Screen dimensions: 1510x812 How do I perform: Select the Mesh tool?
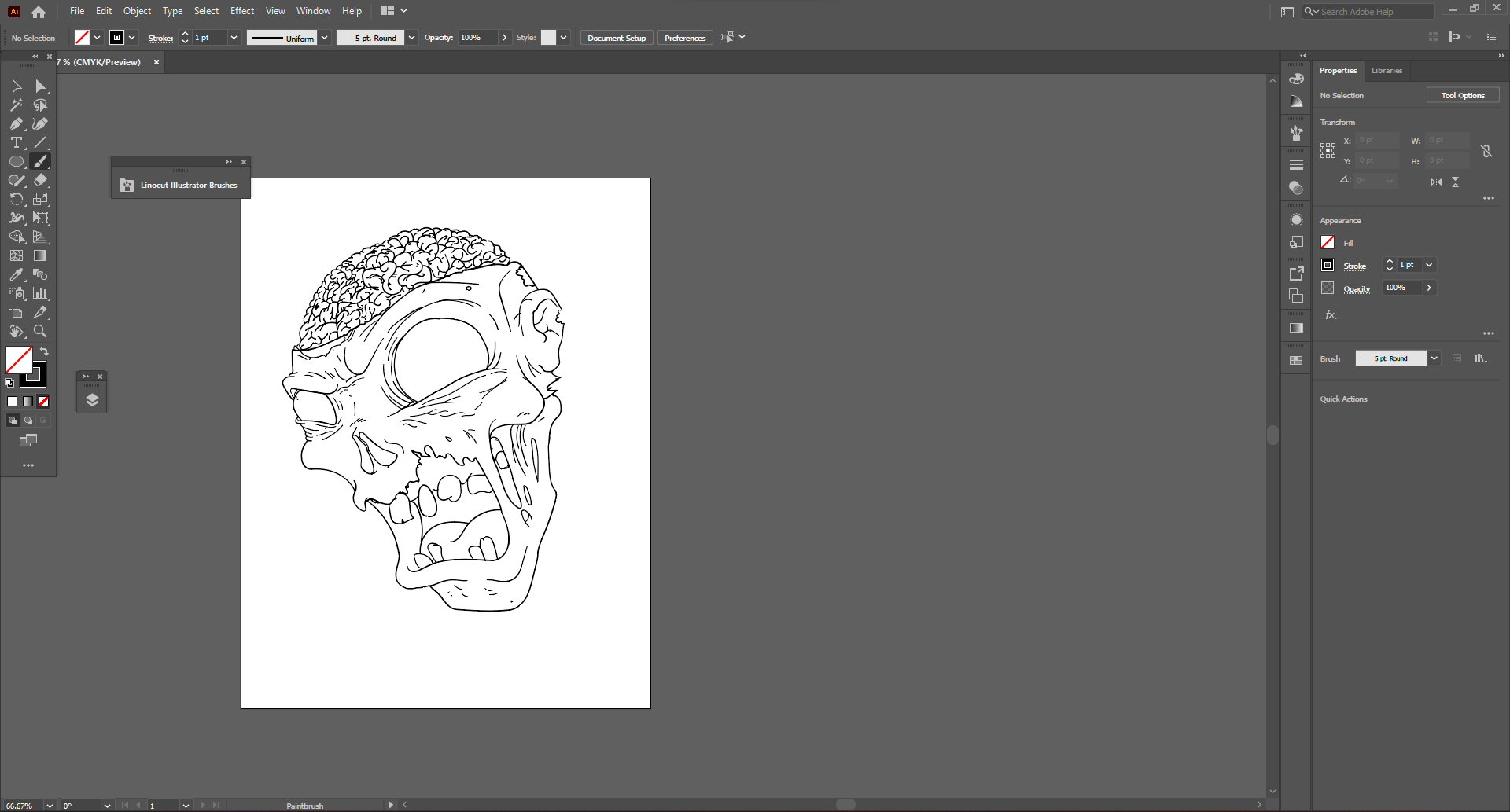[x=17, y=255]
